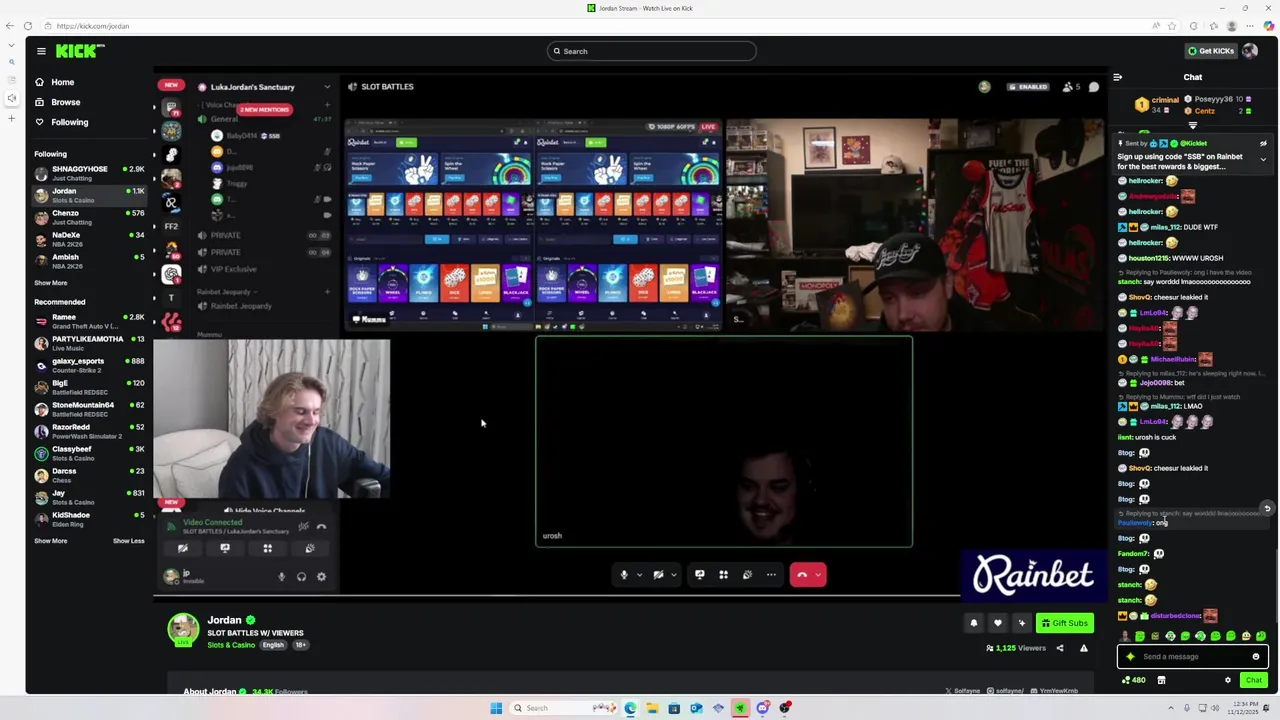Click the sparkle subscribe icon beside Gift Subs

[1021, 623]
